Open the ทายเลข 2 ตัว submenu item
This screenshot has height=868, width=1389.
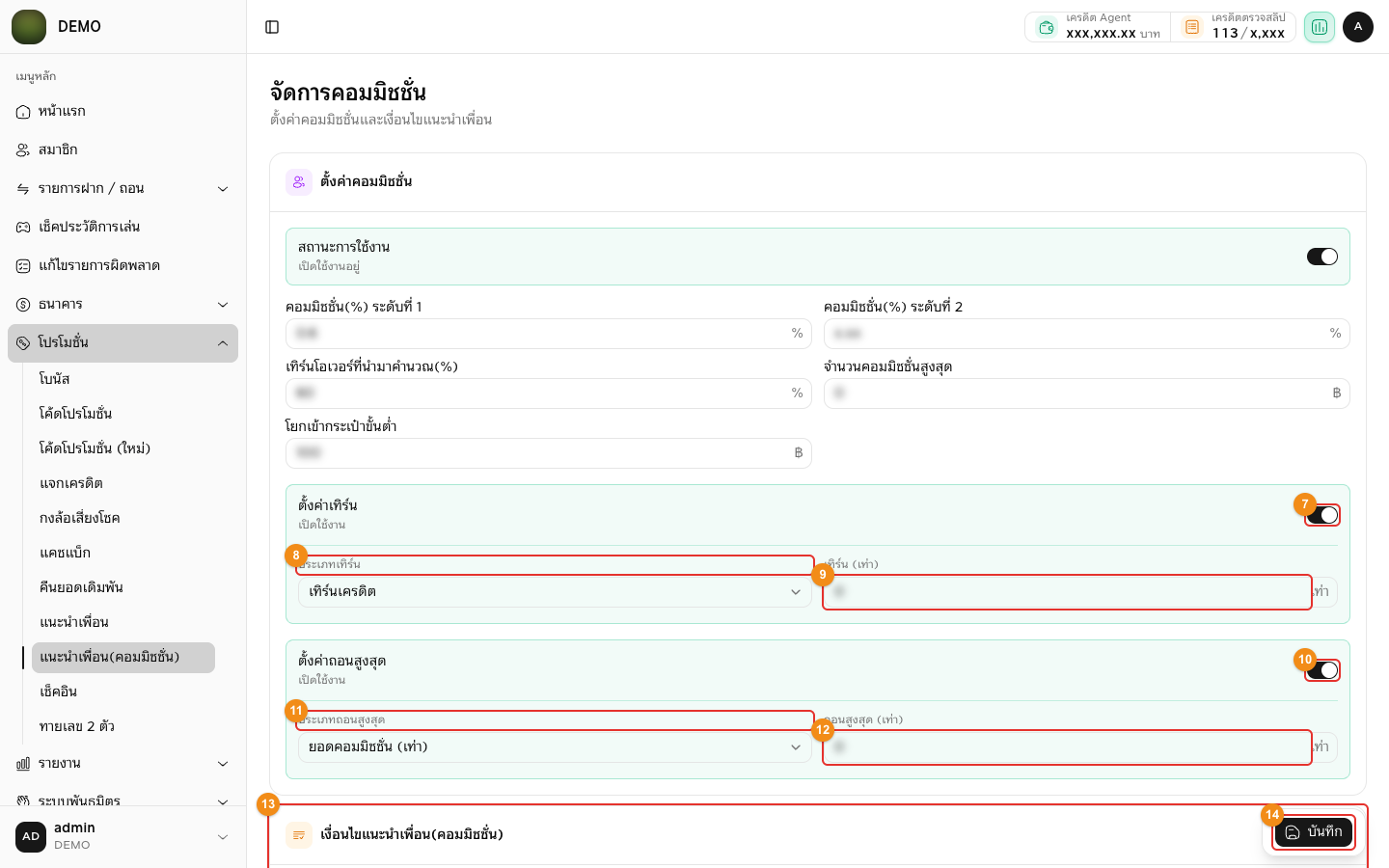click(123, 726)
